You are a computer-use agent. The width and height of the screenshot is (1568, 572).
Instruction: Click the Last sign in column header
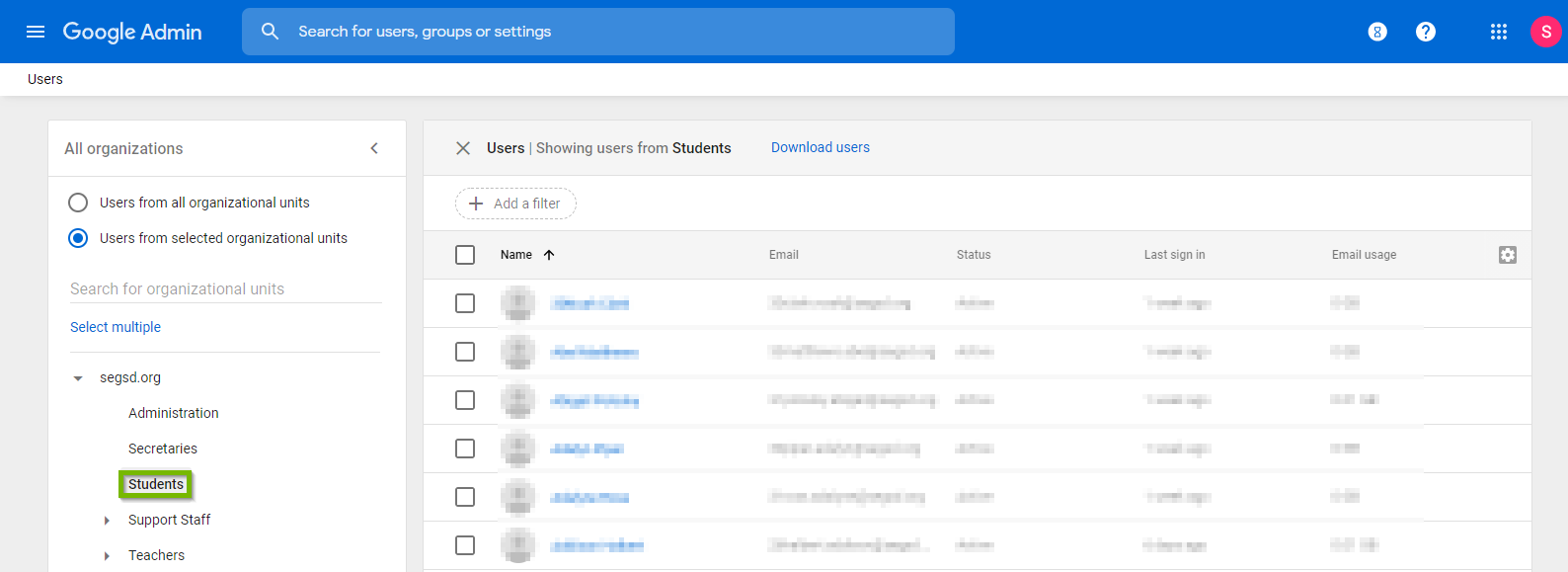coord(1175,255)
